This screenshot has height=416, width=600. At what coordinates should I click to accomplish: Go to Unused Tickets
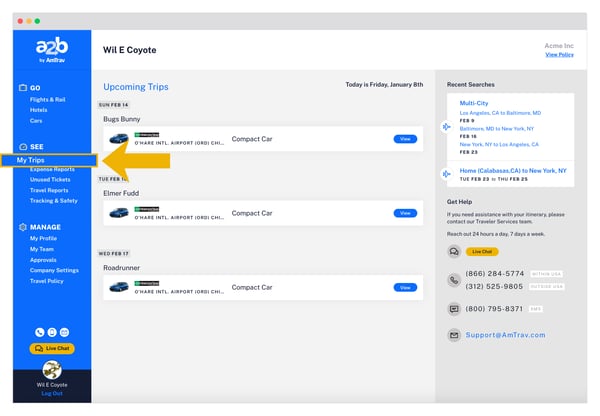pyautogui.click(x=49, y=180)
